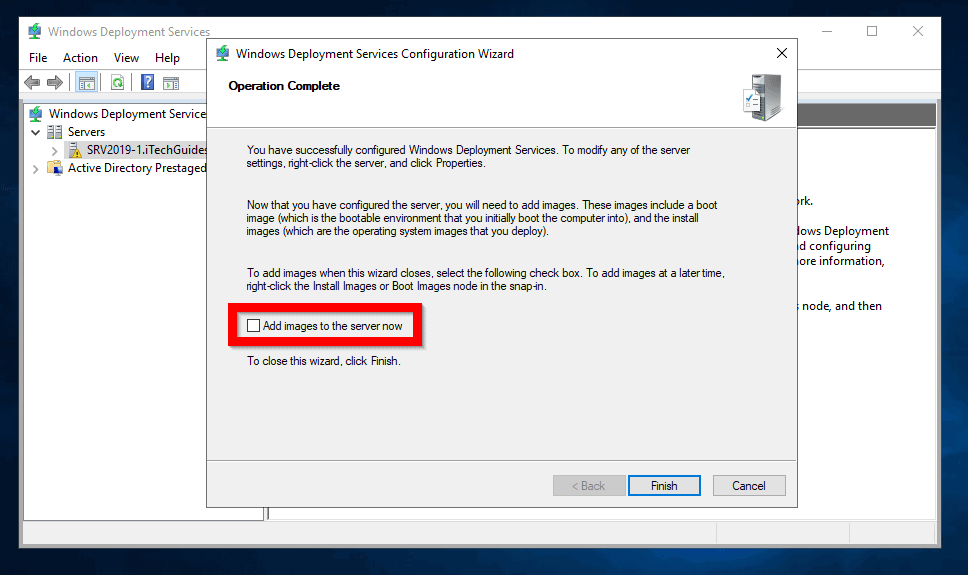This screenshot has width=968, height=575.
Task: Toggle the Show/Hide Action Pane icon
Action: click(171, 83)
